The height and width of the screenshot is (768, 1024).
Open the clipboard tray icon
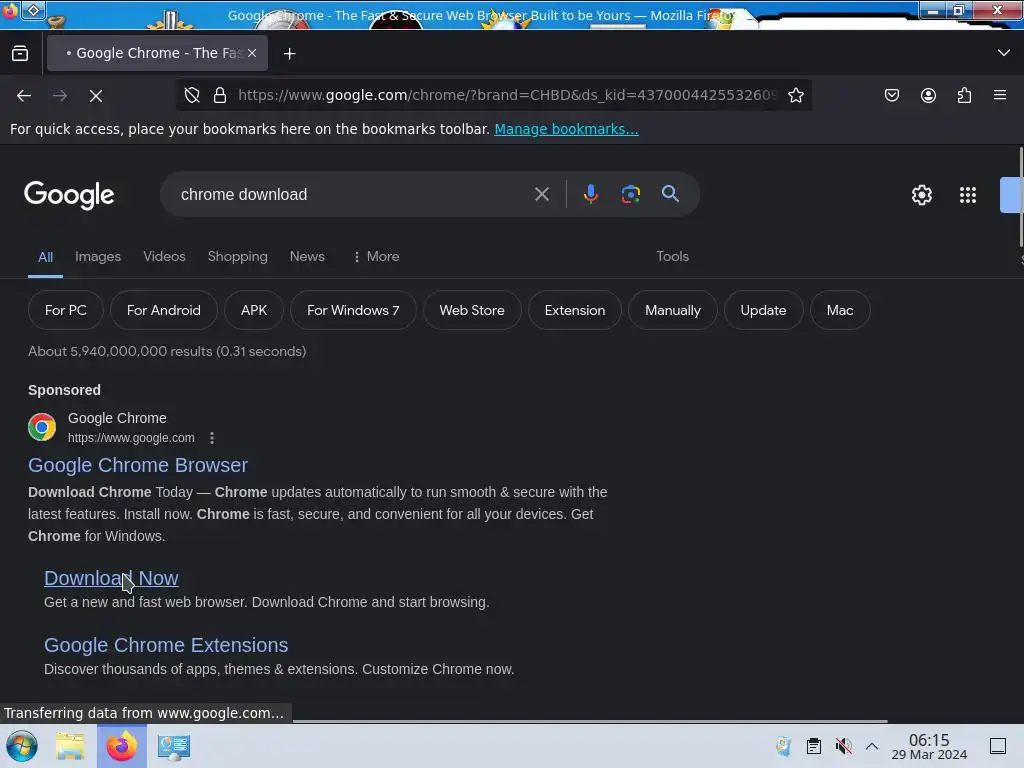(x=813, y=746)
